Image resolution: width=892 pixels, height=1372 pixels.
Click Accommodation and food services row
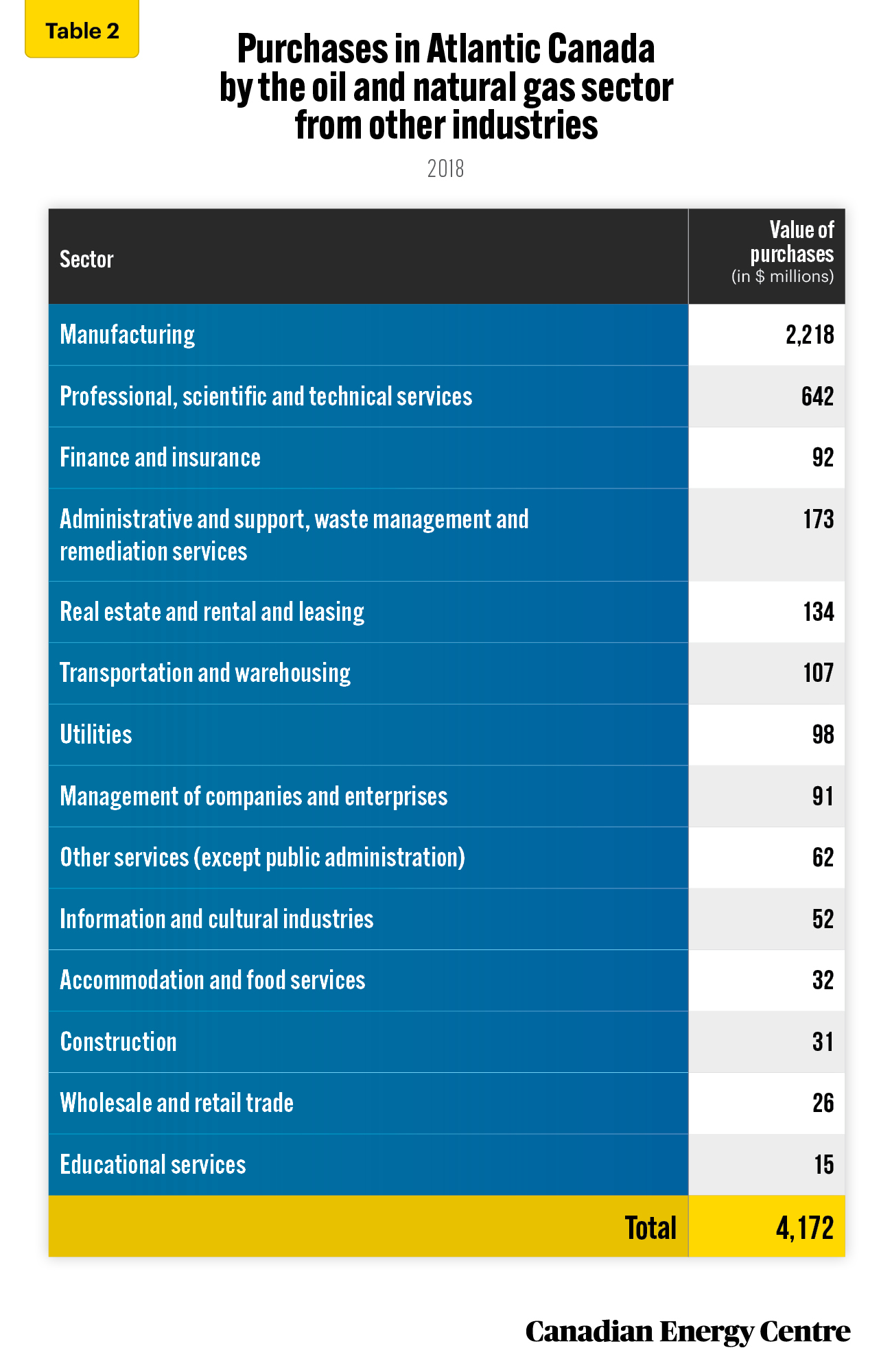pyautogui.click(x=447, y=980)
